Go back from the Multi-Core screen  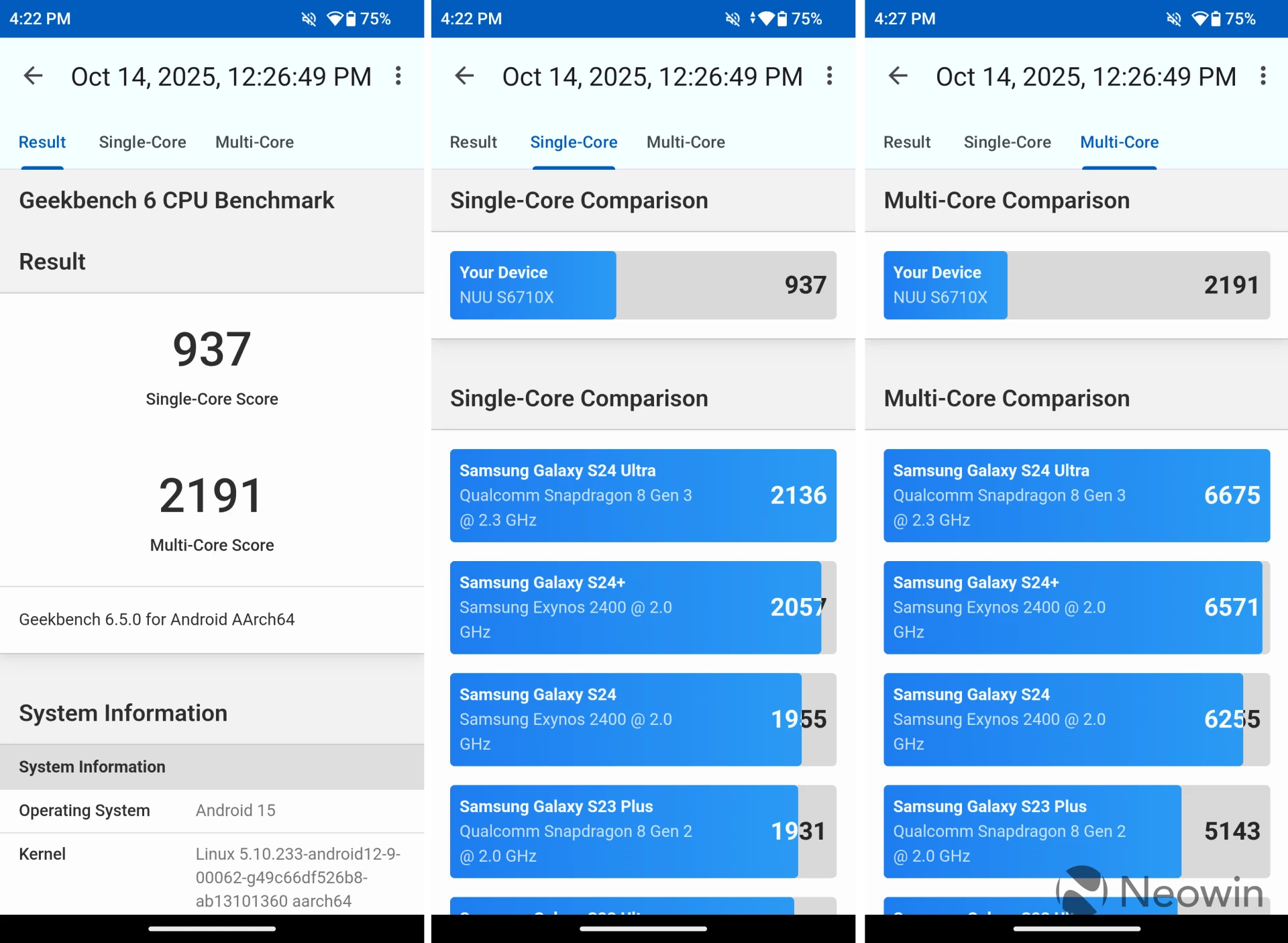point(898,76)
